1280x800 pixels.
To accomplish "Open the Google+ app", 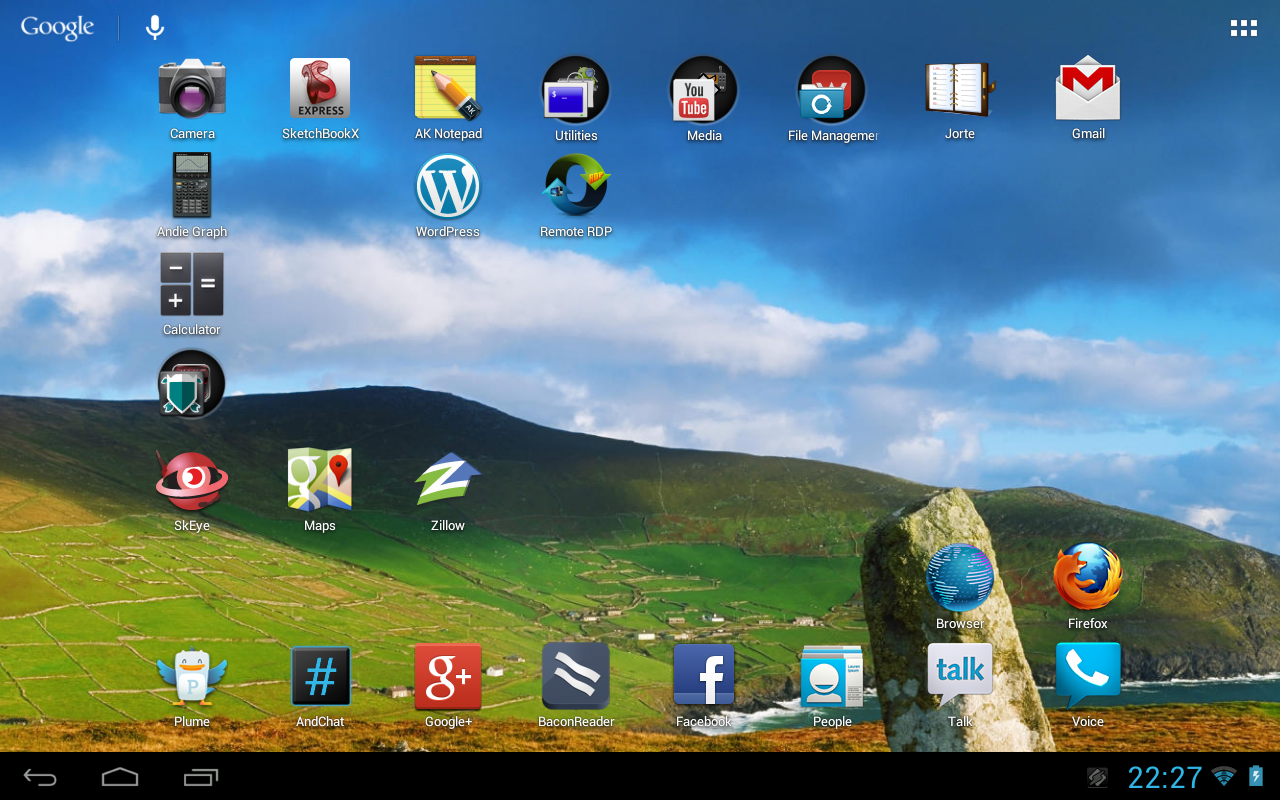I will pos(448,685).
